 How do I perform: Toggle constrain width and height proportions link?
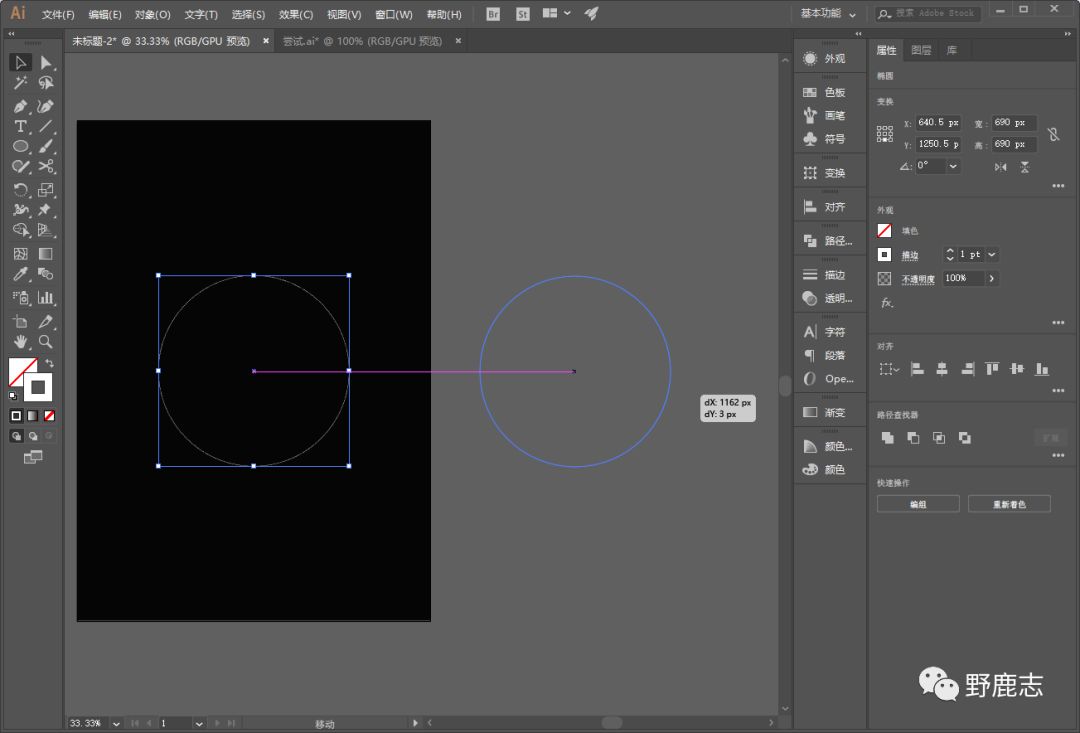pyautogui.click(x=1053, y=134)
